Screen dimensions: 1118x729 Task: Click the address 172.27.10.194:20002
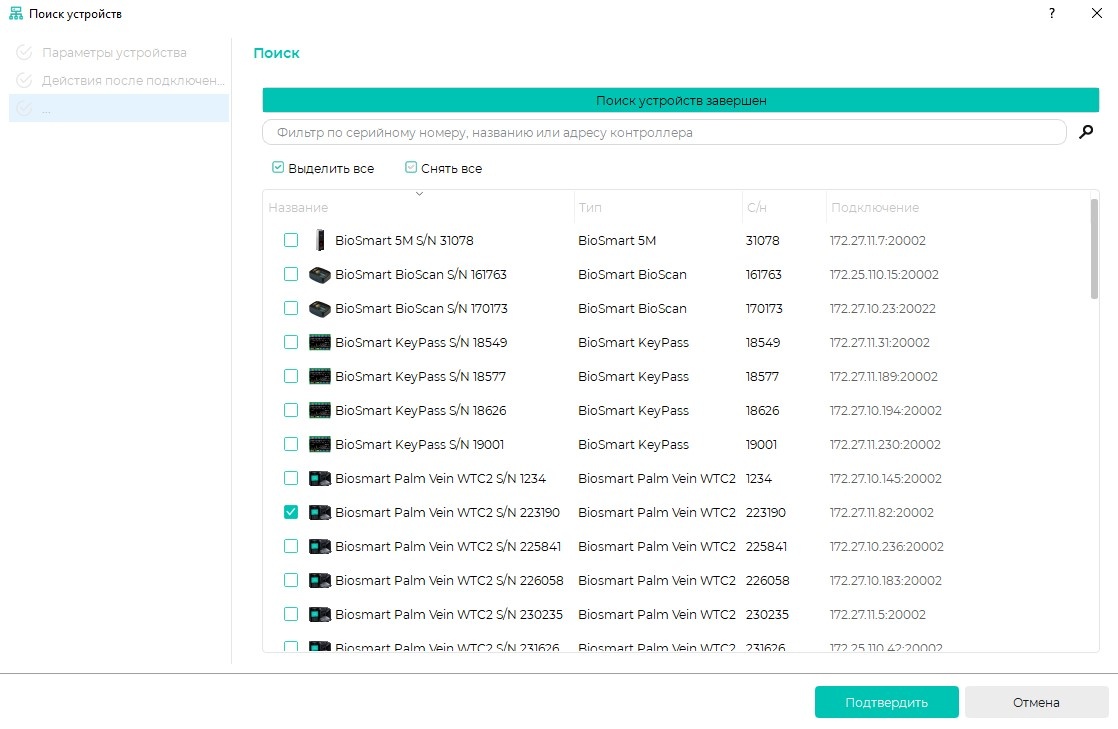pos(886,411)
